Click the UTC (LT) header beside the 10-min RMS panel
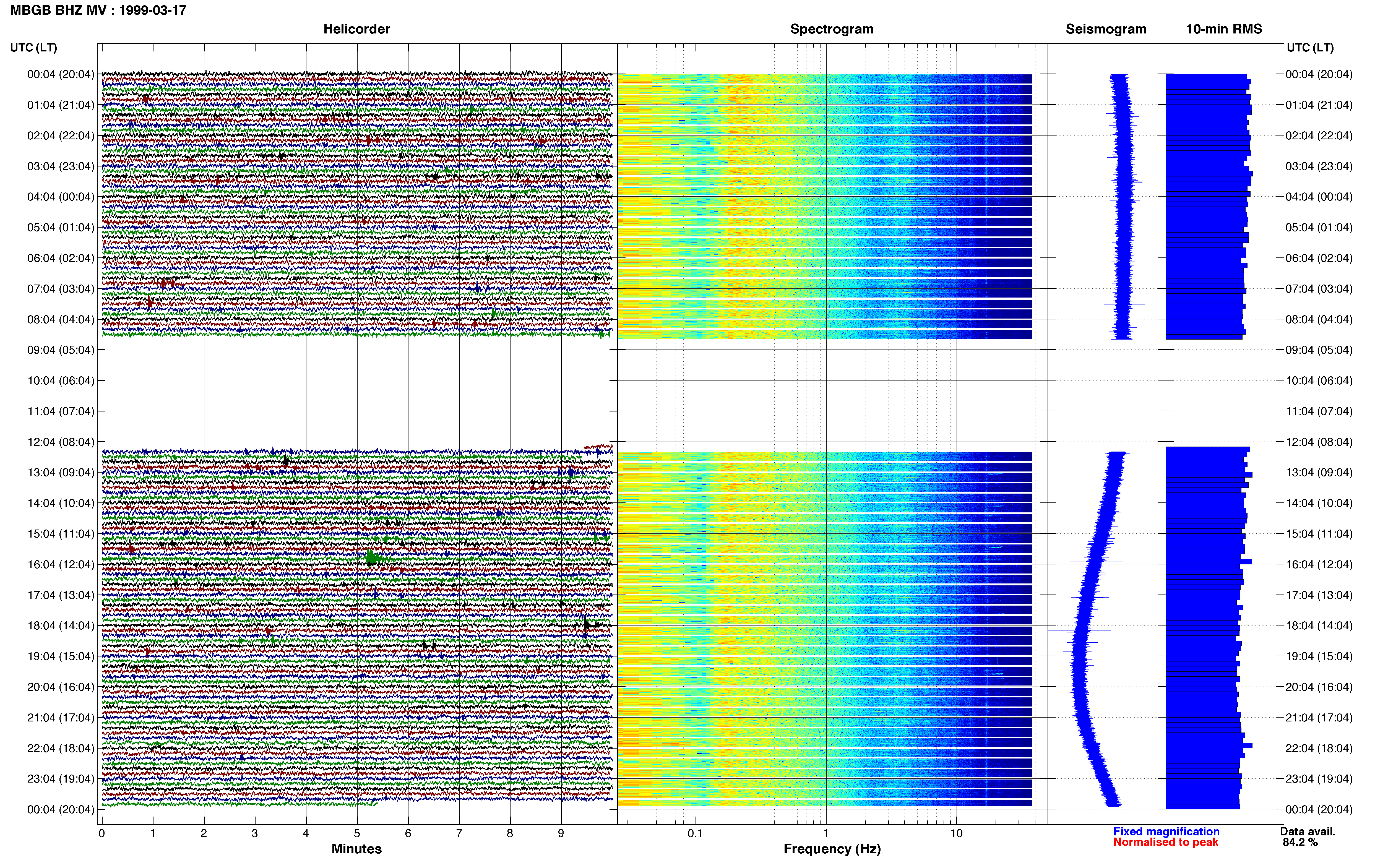Screen dimensions: 1388x868 1310,48
